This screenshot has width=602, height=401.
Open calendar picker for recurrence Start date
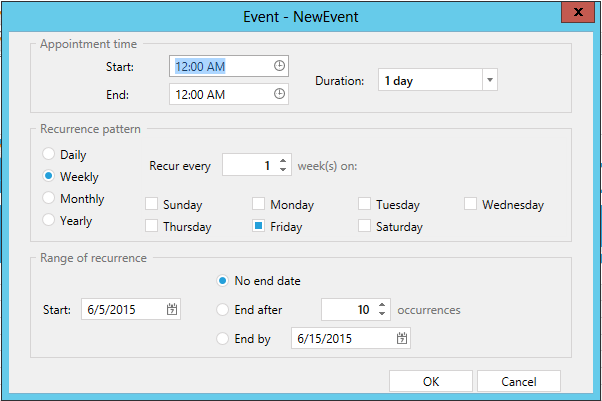tap(172, 310)
